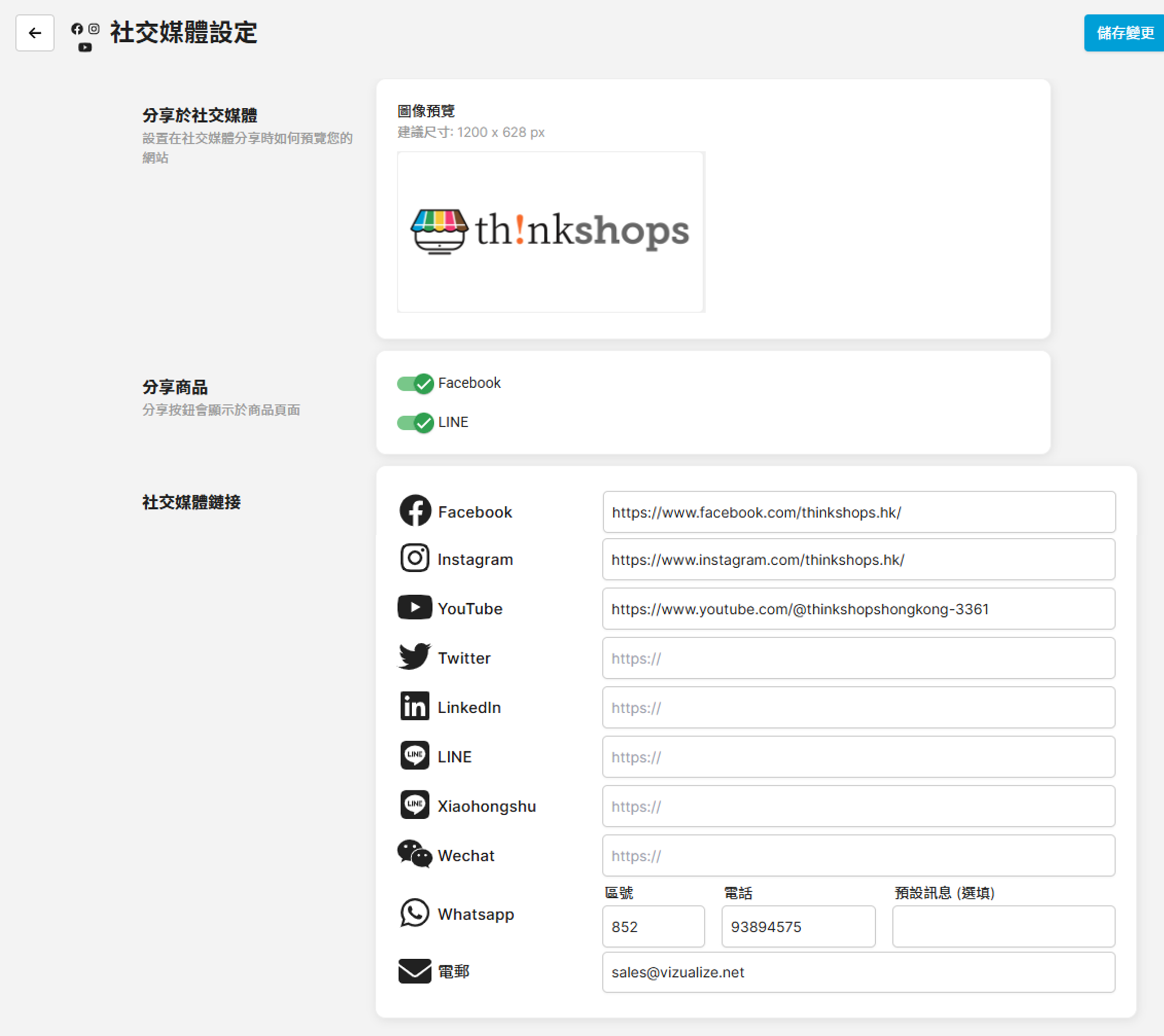Disable the LINE share toggle
Image resolution: width=1164 pixels, height=1036 pixels.
pyautogui.click(x=415, y=423)
